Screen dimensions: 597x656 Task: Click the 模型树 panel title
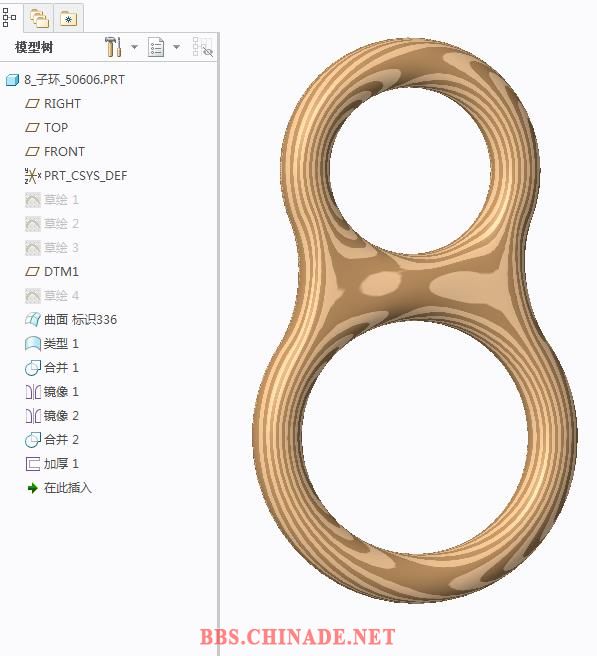tap(34, 47)
